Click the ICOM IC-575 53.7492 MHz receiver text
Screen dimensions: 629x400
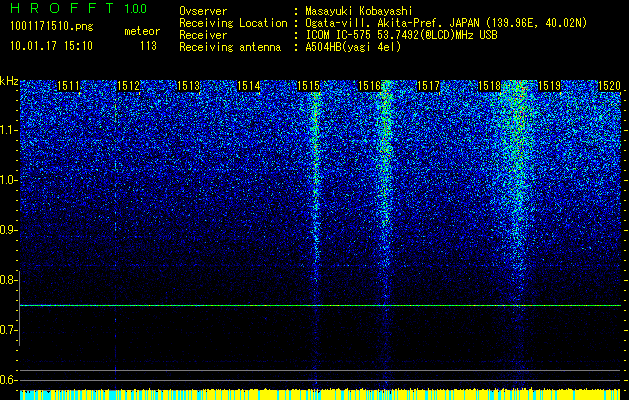[401, 35]
